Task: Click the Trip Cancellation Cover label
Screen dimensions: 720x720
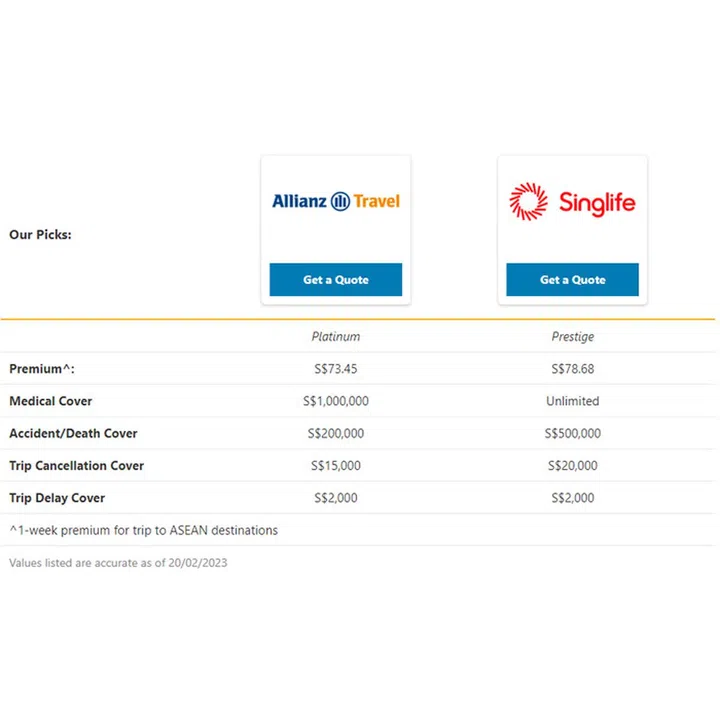Action: [76, 465]
